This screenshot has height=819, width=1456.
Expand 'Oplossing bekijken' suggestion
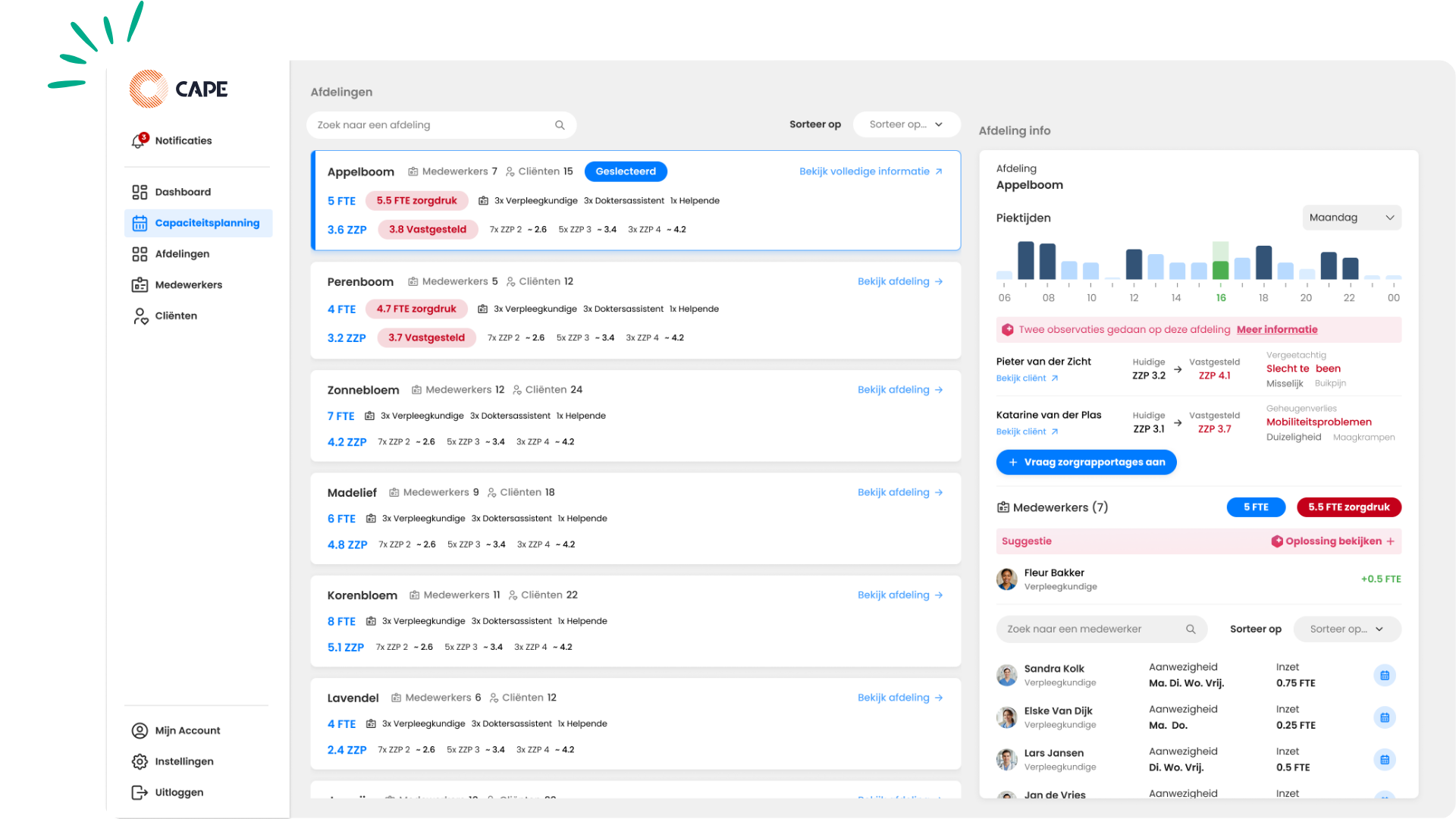pos(1334,541)
